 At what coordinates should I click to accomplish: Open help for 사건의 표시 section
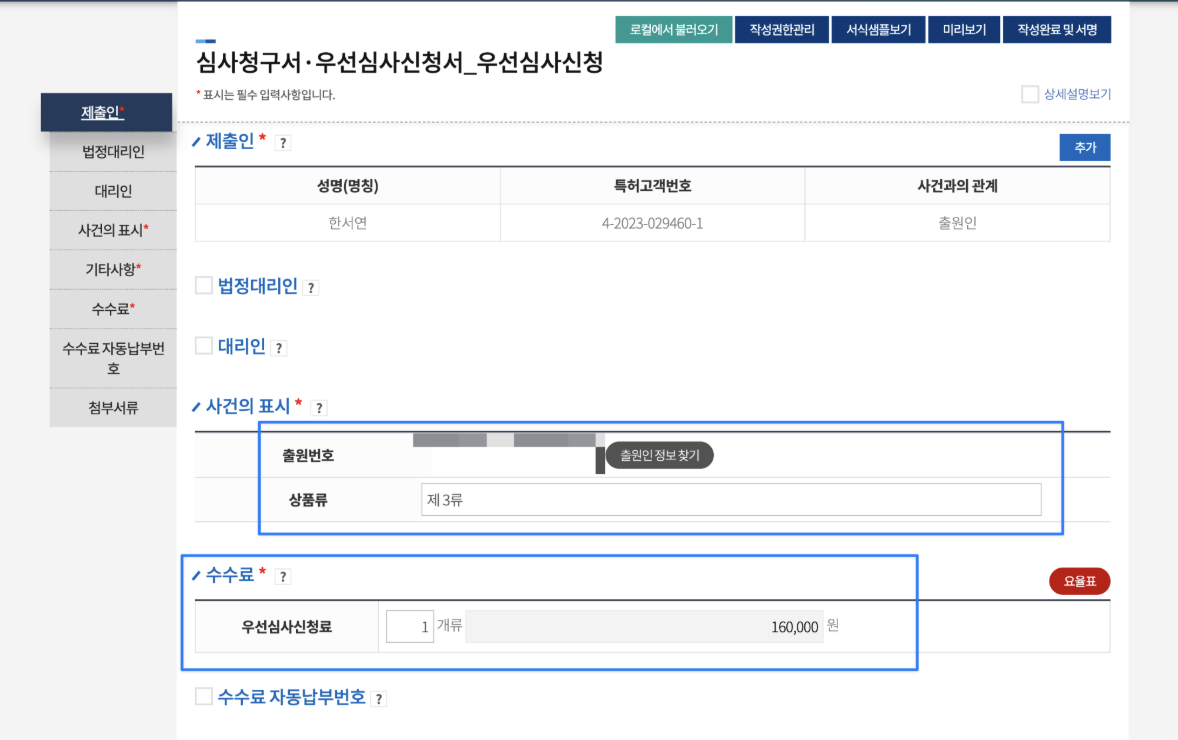point(318,407)
